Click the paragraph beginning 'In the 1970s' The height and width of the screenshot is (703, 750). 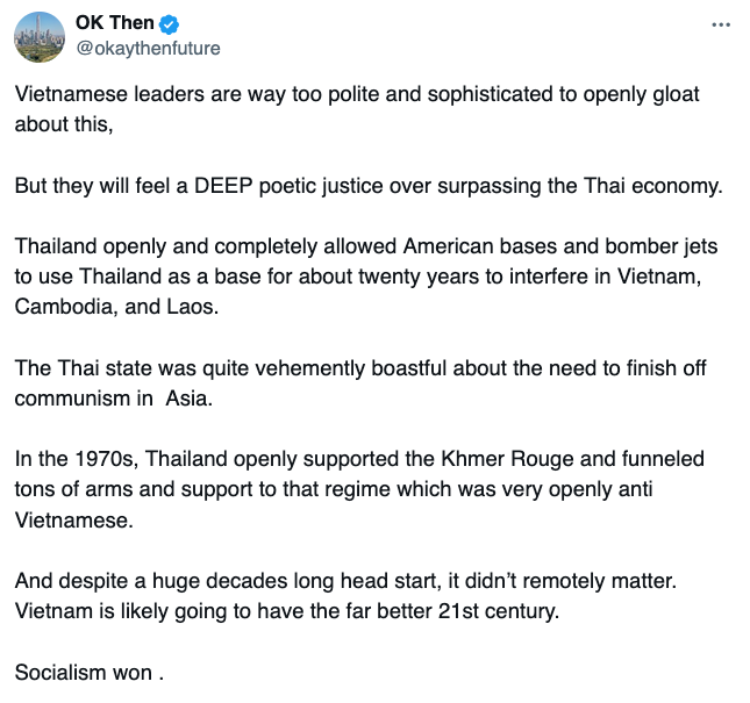[359, 489]
